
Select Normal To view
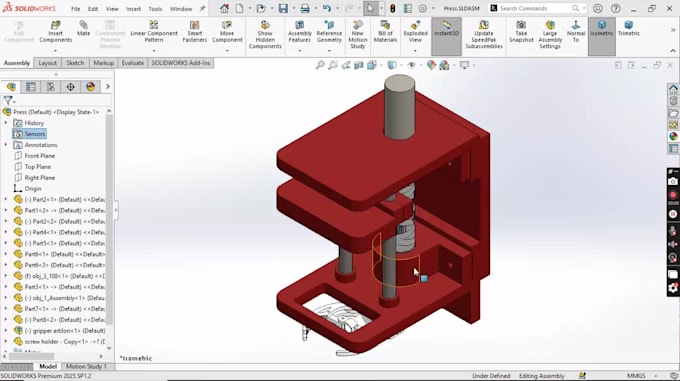[575, 32]
